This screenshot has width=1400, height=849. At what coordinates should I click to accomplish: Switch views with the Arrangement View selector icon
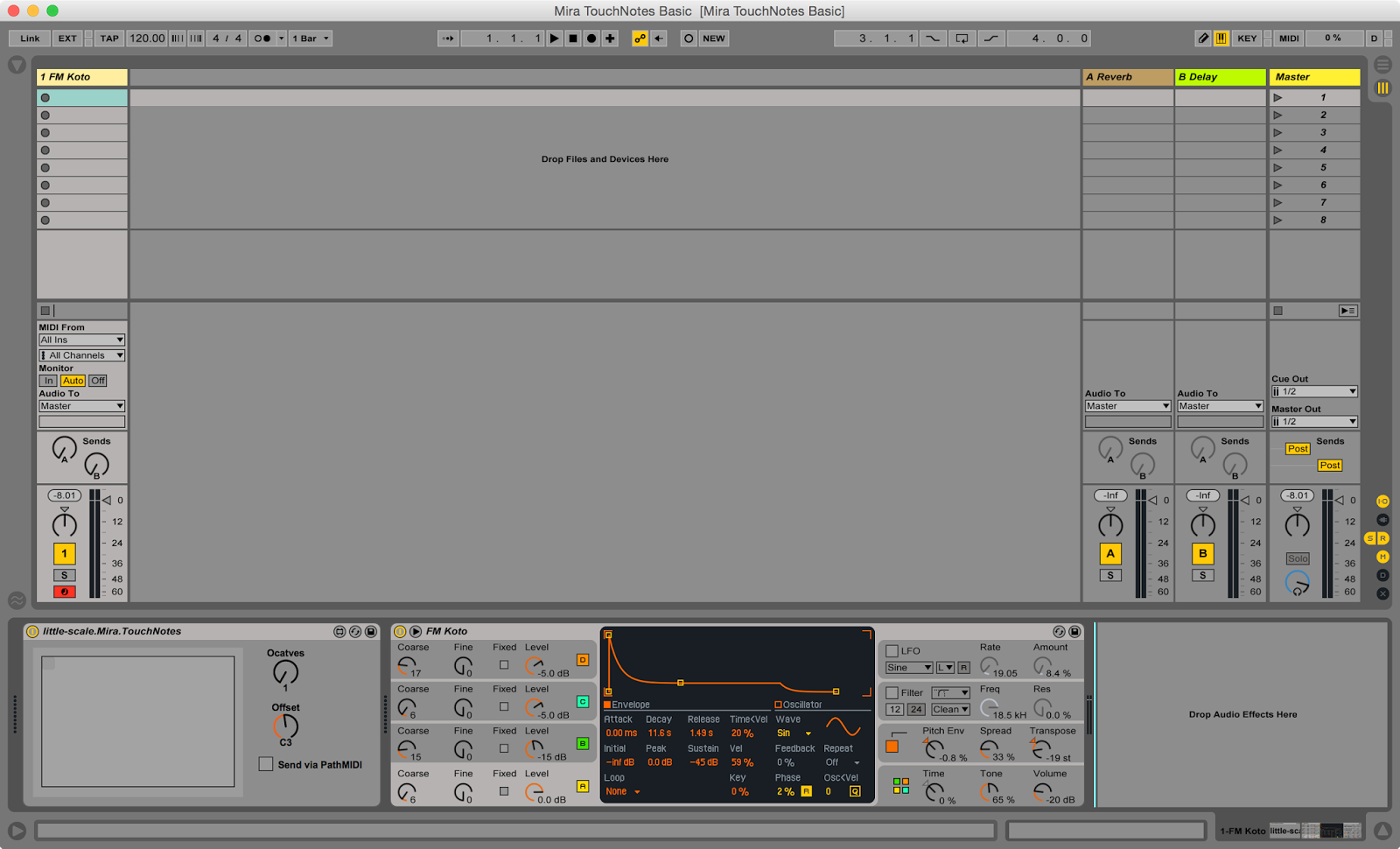[1382, 65]
